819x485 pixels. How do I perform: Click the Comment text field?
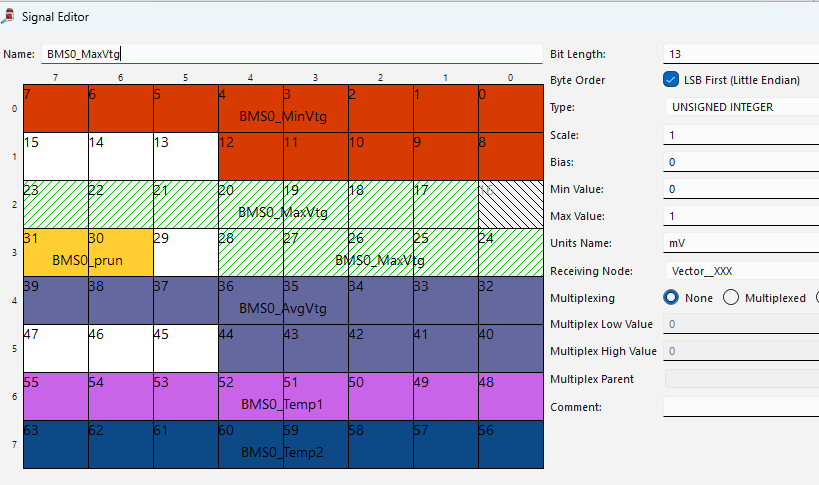tap(740, 407)
